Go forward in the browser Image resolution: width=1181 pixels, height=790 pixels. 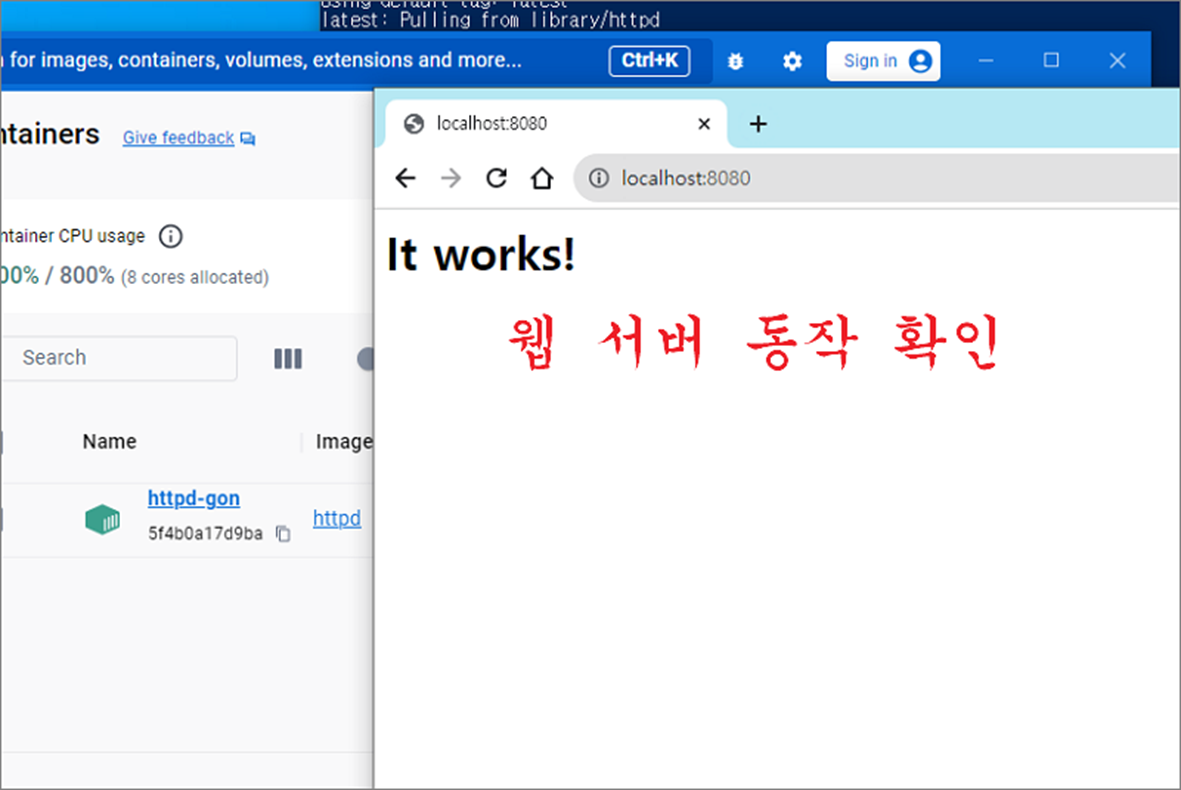point(450,178)
